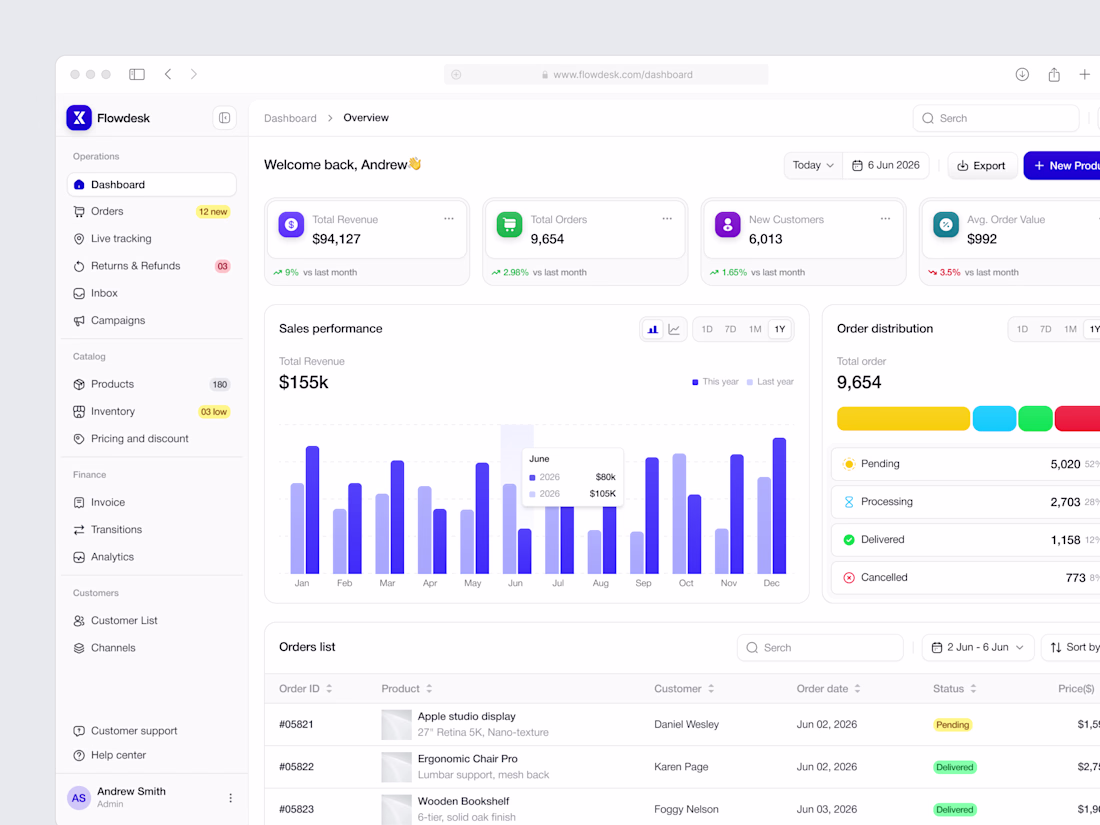
Task: Set Sales performance range to 1Y
Action: pyautogui.click(x=779, y=329)
